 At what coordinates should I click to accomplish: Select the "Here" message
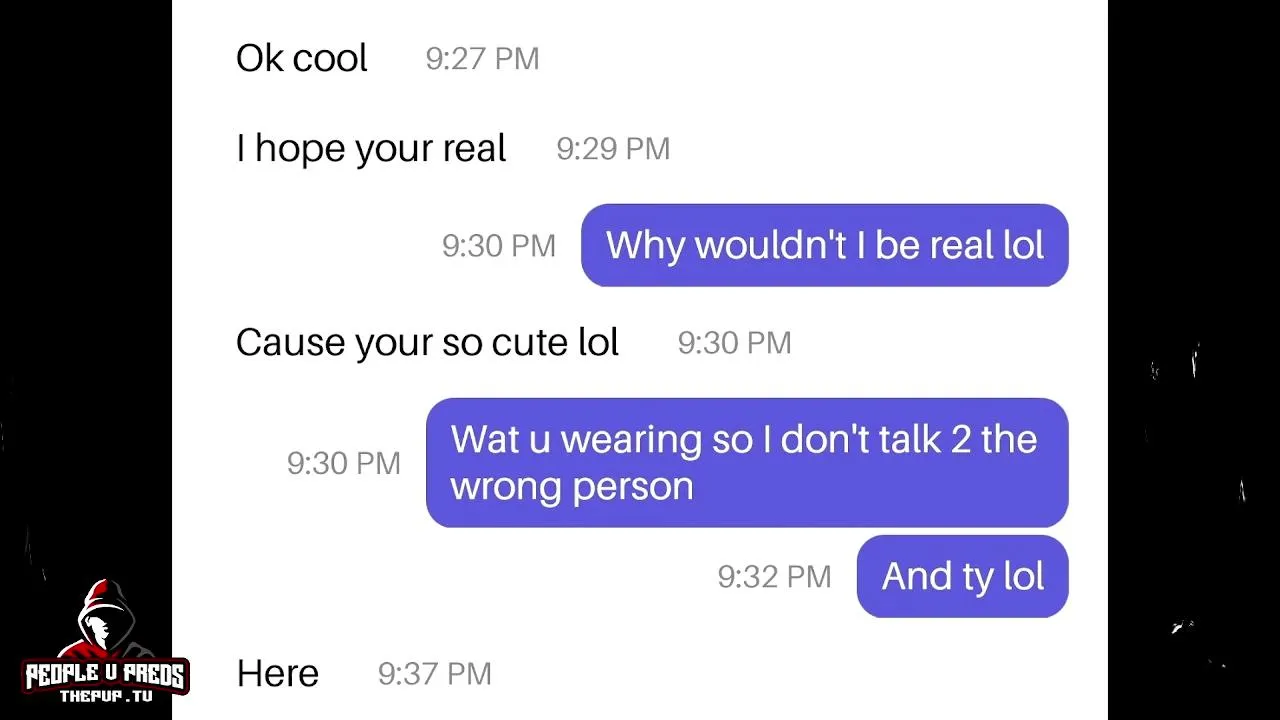coord(277,673)
